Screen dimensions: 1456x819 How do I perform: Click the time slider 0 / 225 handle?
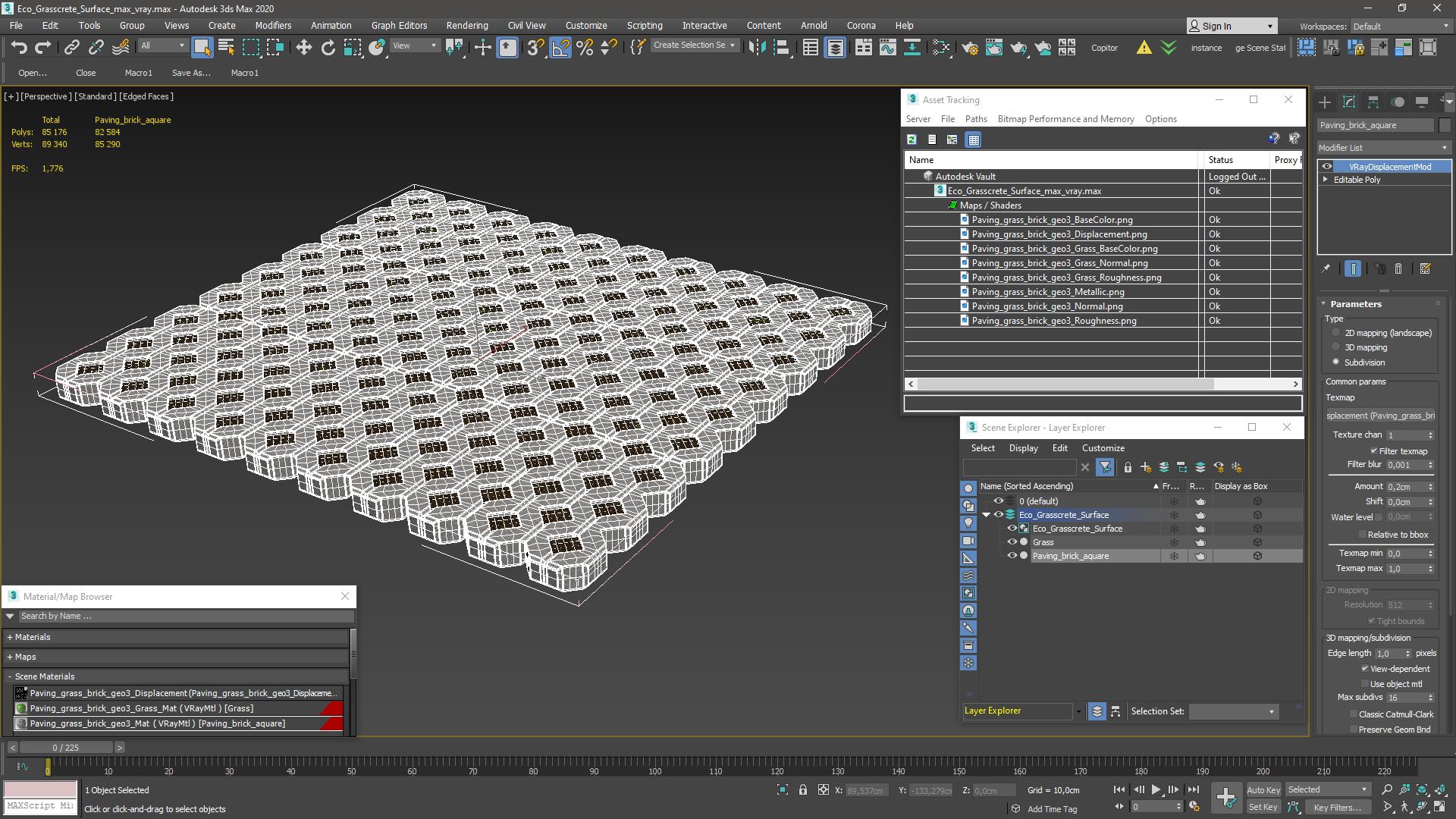(65, 748)
